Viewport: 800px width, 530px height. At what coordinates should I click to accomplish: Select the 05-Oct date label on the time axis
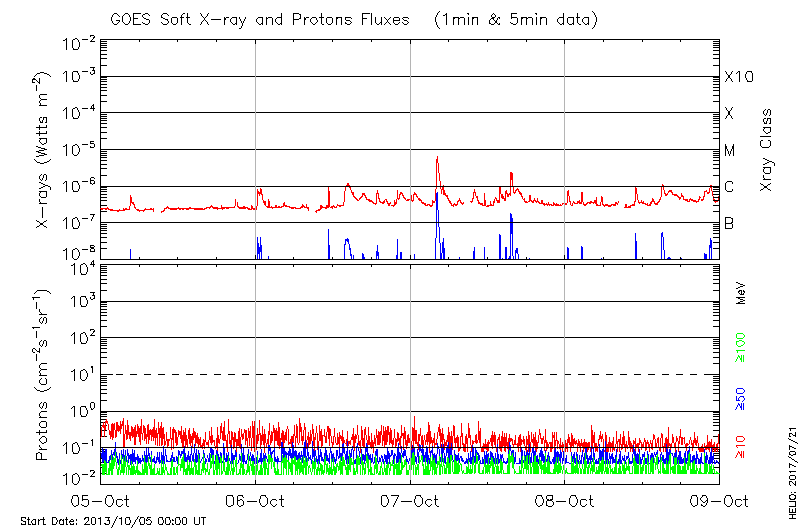tap(100, 501)
